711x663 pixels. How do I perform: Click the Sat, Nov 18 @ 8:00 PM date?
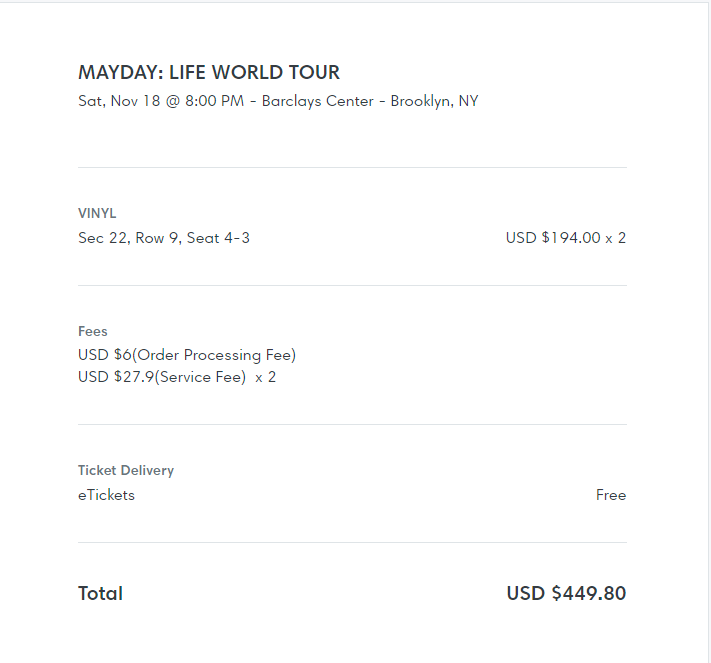click(160, 101)
